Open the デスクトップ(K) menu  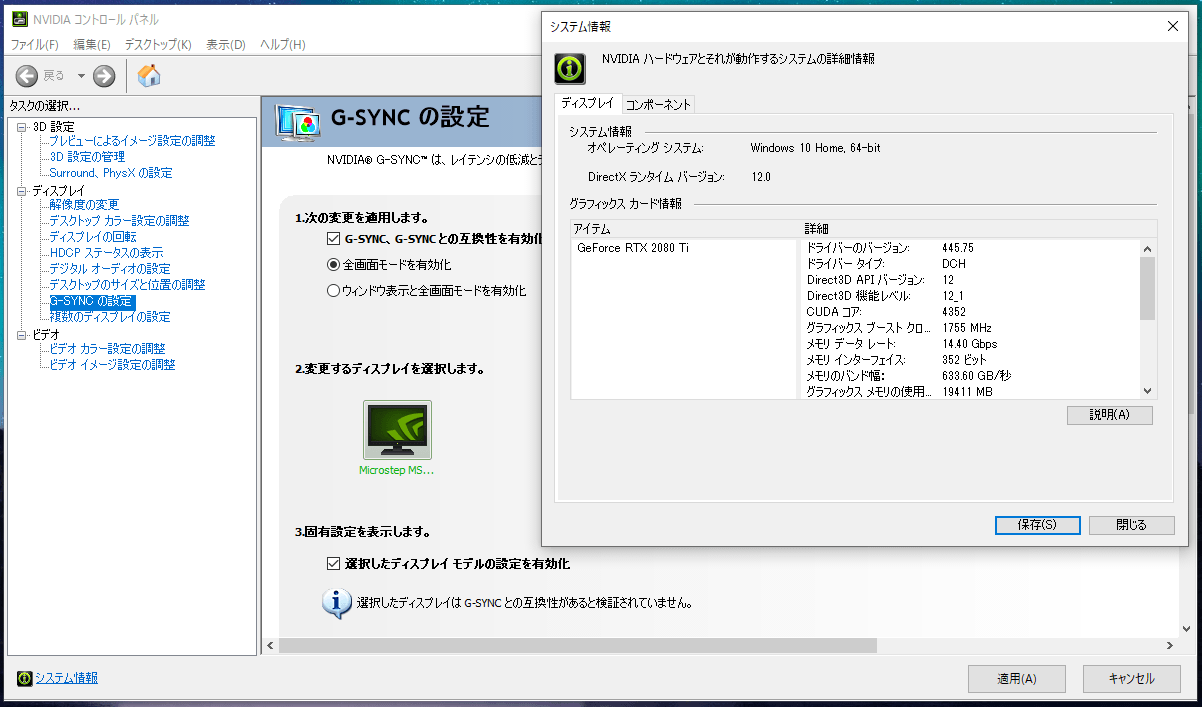click(158, 45)
